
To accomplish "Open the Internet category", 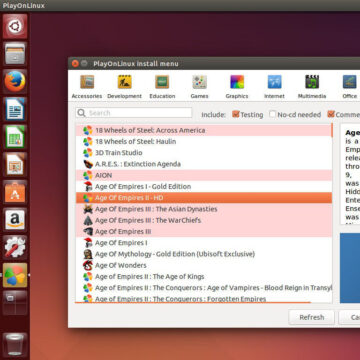I will pos(274,87).
